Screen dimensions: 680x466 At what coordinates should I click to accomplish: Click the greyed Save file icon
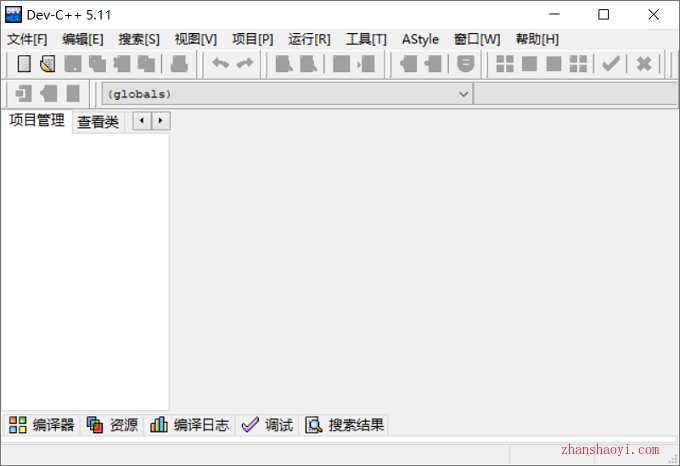pos(73,64)
